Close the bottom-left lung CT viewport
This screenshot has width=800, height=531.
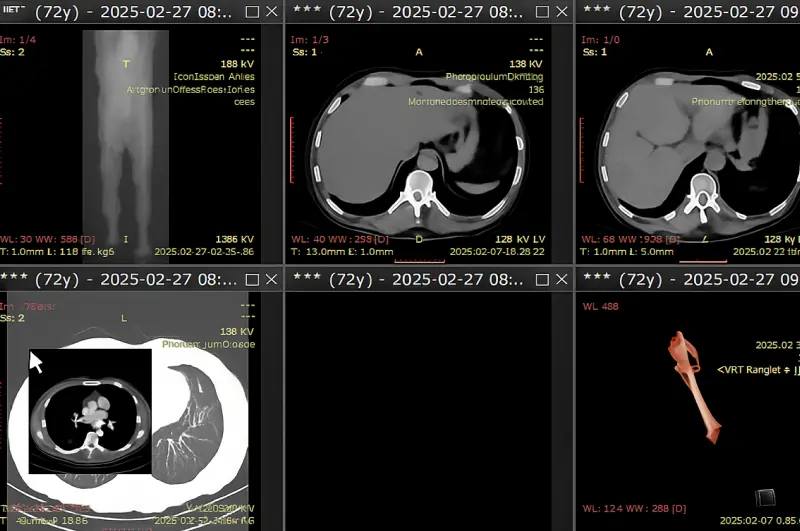[x=271, y=279]
